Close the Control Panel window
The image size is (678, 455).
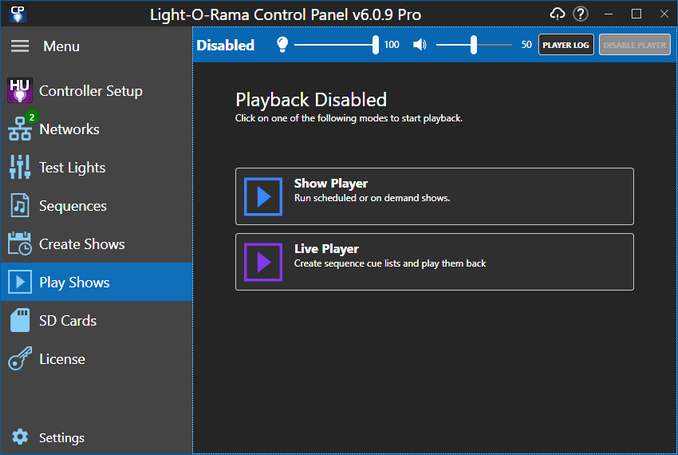coord(664,14)
